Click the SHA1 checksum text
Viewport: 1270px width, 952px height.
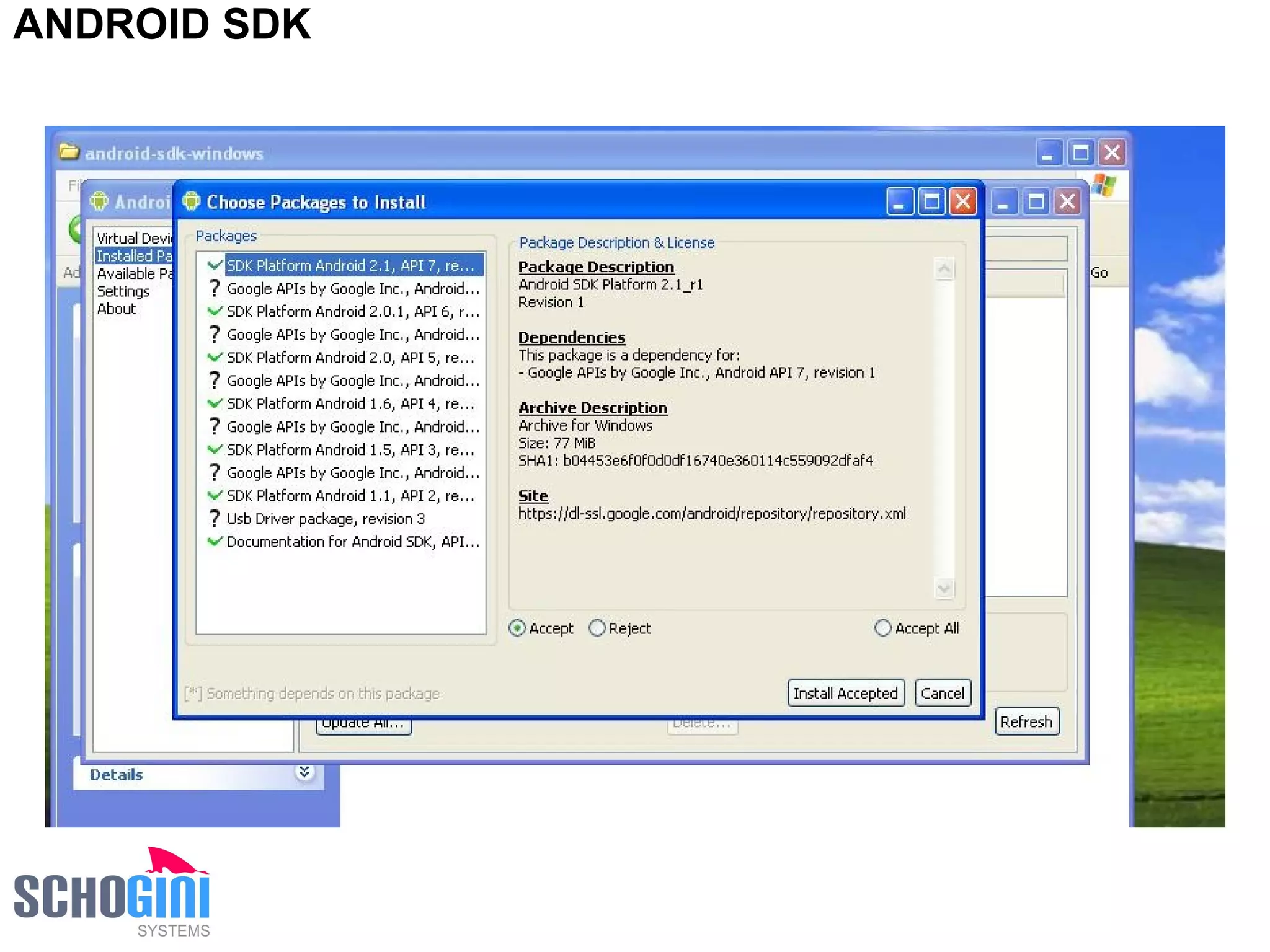696,461
